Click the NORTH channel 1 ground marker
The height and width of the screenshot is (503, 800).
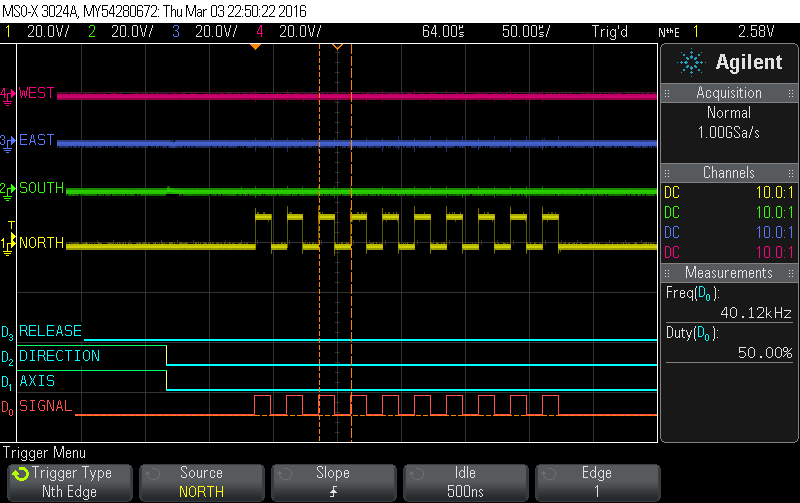[8, 243]
